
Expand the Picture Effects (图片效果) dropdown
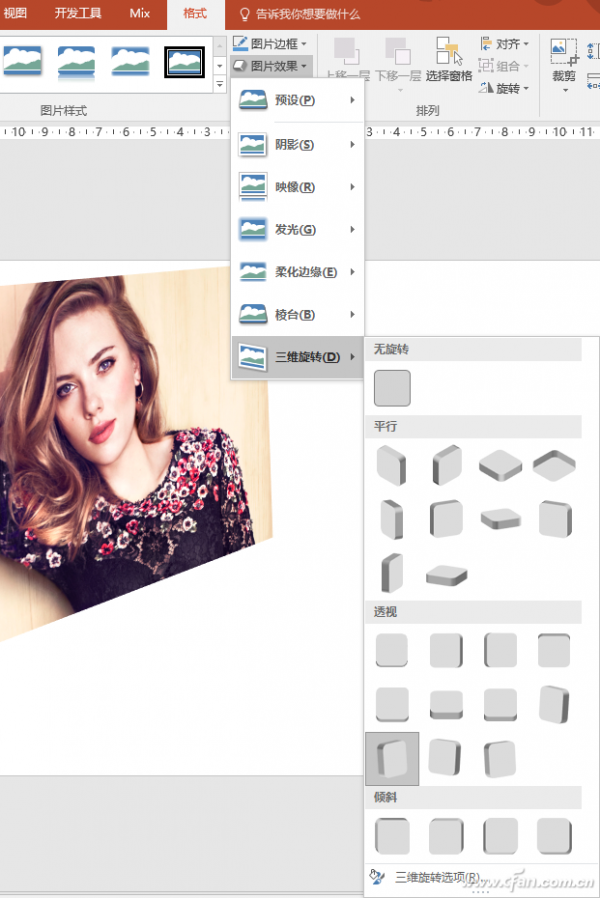pos(270,66)
